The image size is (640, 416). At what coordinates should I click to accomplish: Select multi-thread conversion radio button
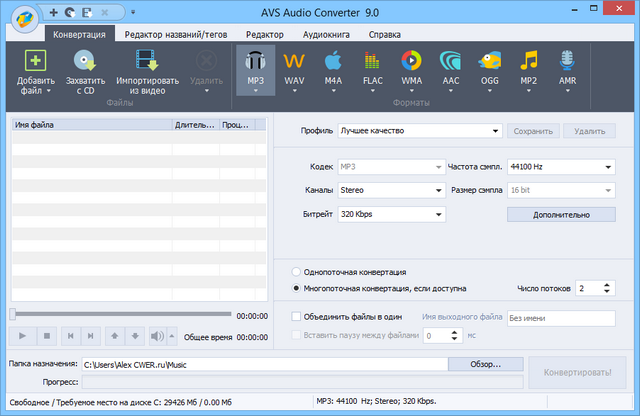pos(296,288)
